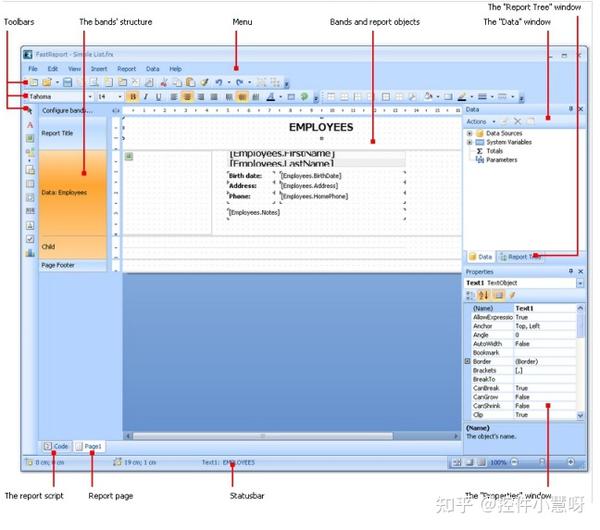Click the categorized view icon in Properties
The image size is (600, 530).
[470, 295]
